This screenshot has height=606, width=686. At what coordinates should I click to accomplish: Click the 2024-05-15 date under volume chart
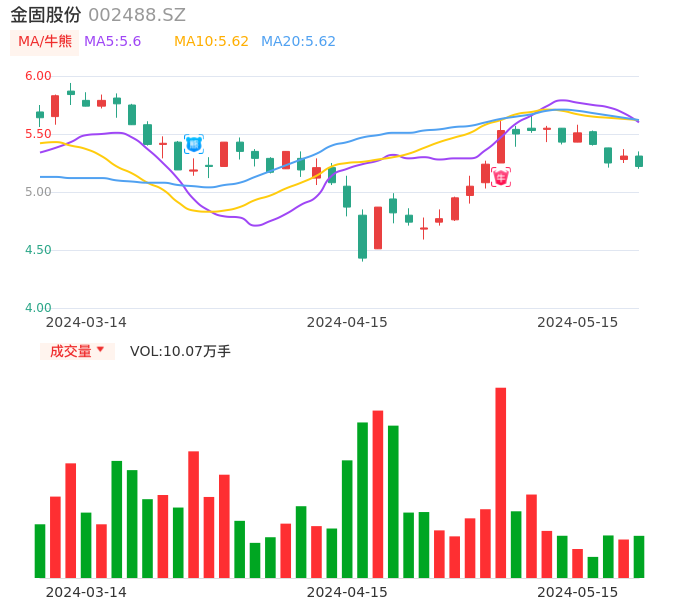point(578,592)
